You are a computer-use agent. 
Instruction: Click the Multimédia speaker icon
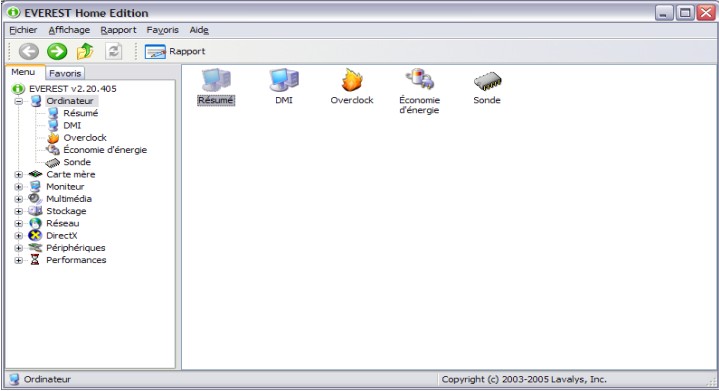click(35, 199)
